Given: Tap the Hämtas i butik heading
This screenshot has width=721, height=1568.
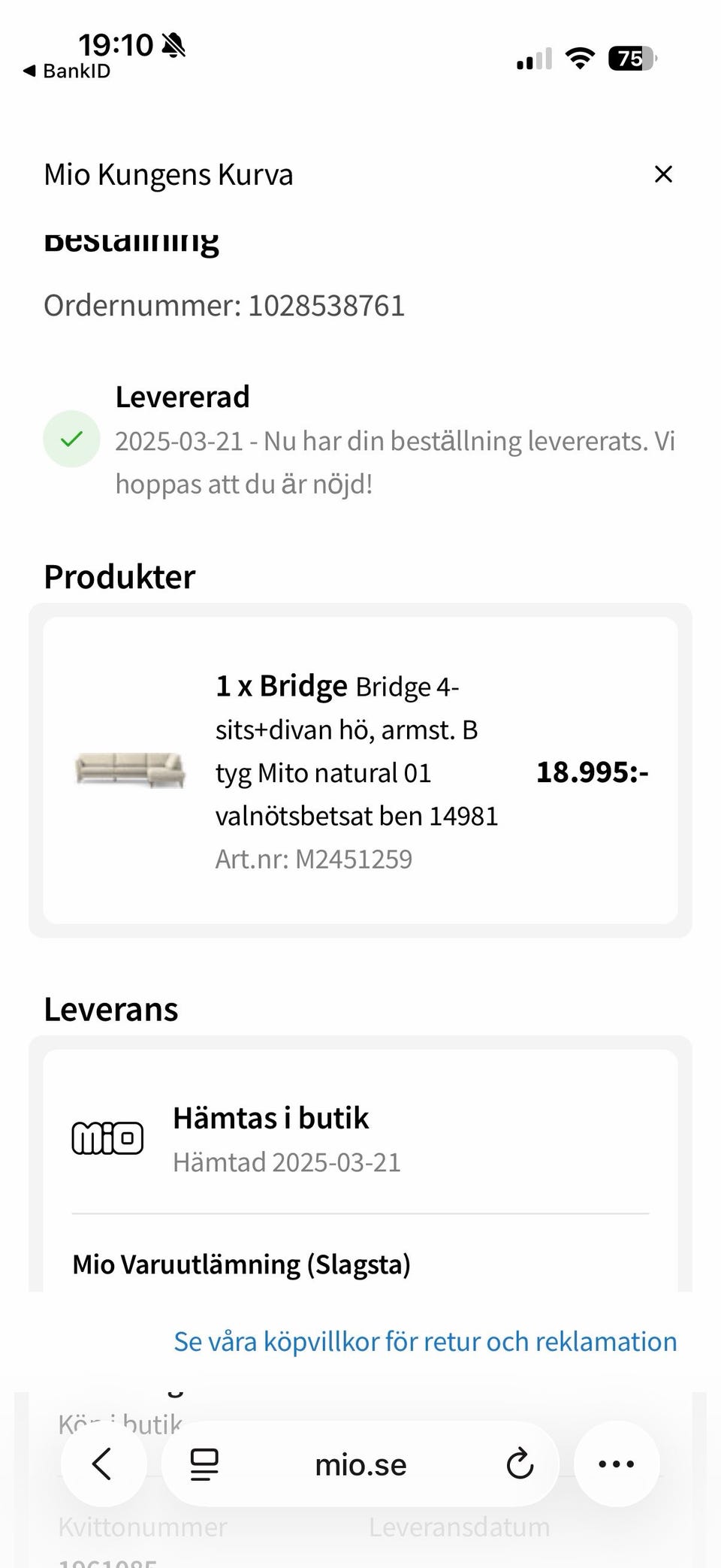Looking at the screenshot, I should tap(271, 1118).
